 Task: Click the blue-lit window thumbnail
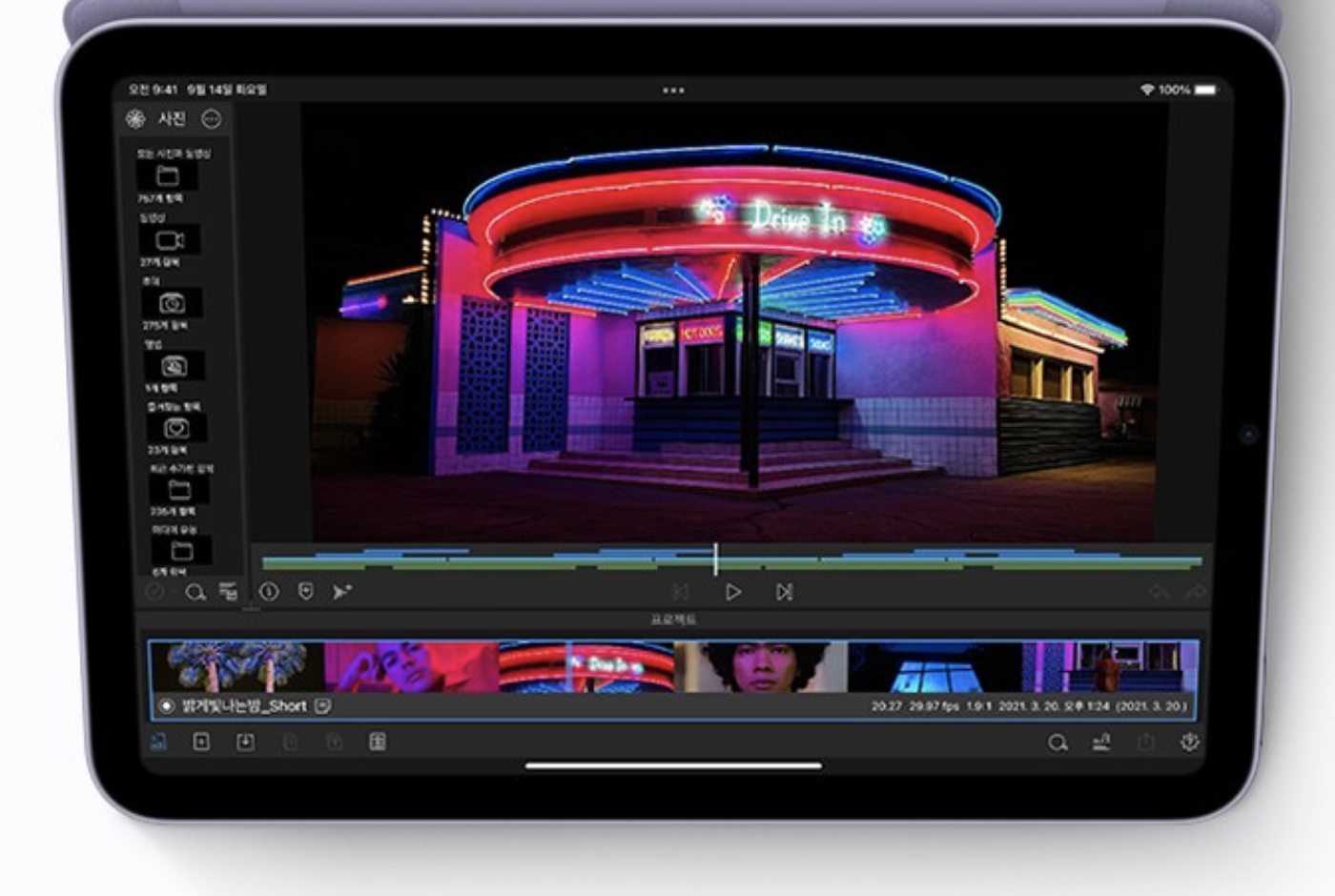(934, 666)
